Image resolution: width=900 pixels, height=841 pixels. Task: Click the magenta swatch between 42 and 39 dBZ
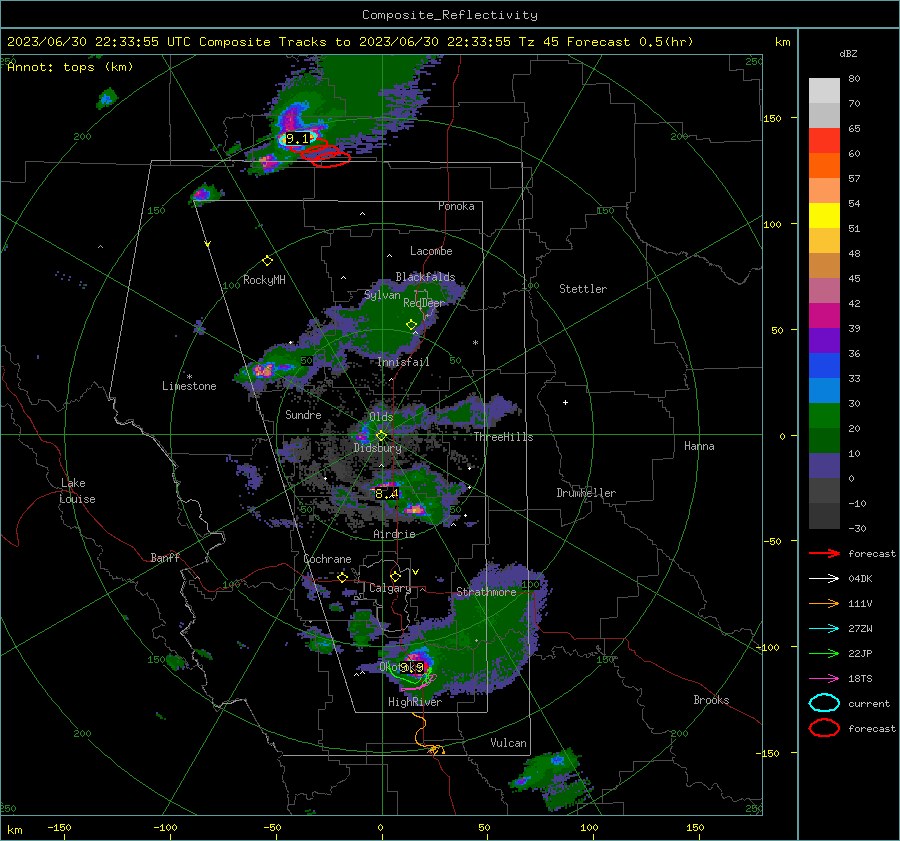[x=824, y=316]
